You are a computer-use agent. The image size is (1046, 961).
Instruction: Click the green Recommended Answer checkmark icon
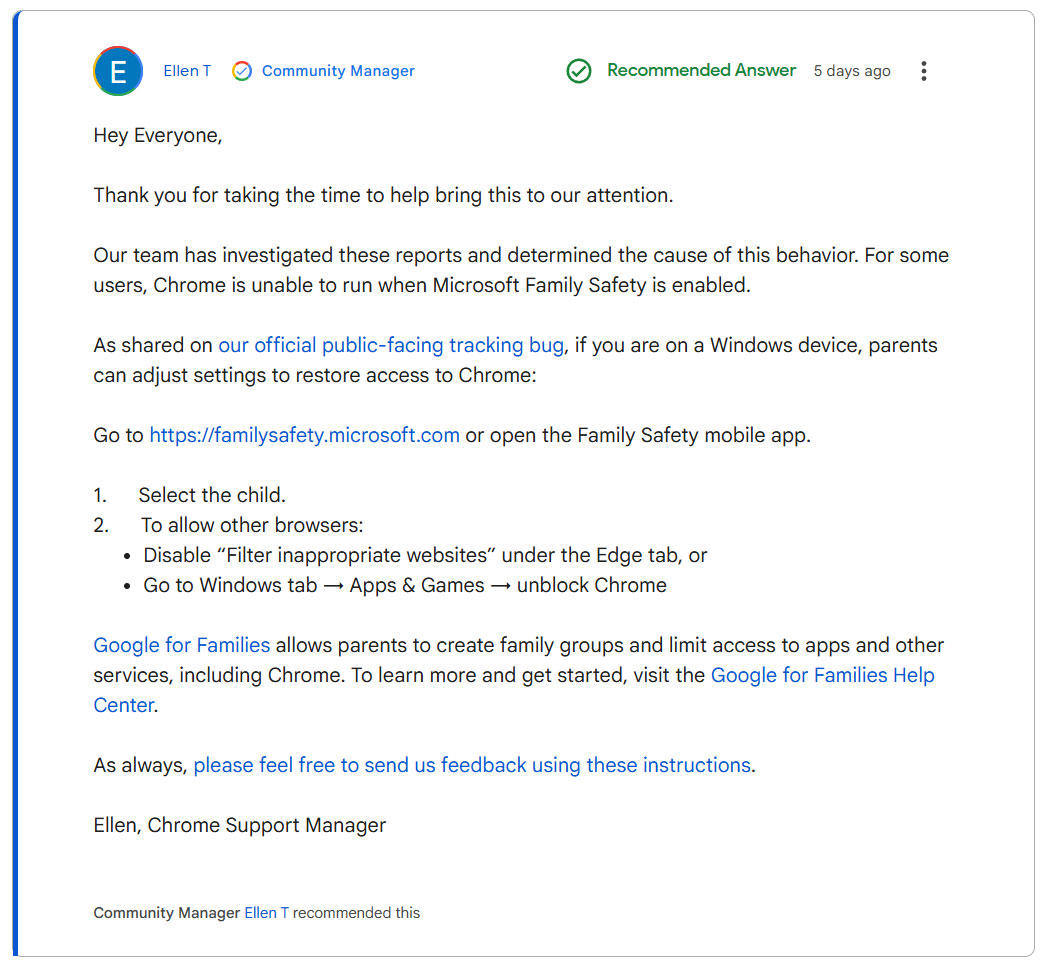(578, 71)
